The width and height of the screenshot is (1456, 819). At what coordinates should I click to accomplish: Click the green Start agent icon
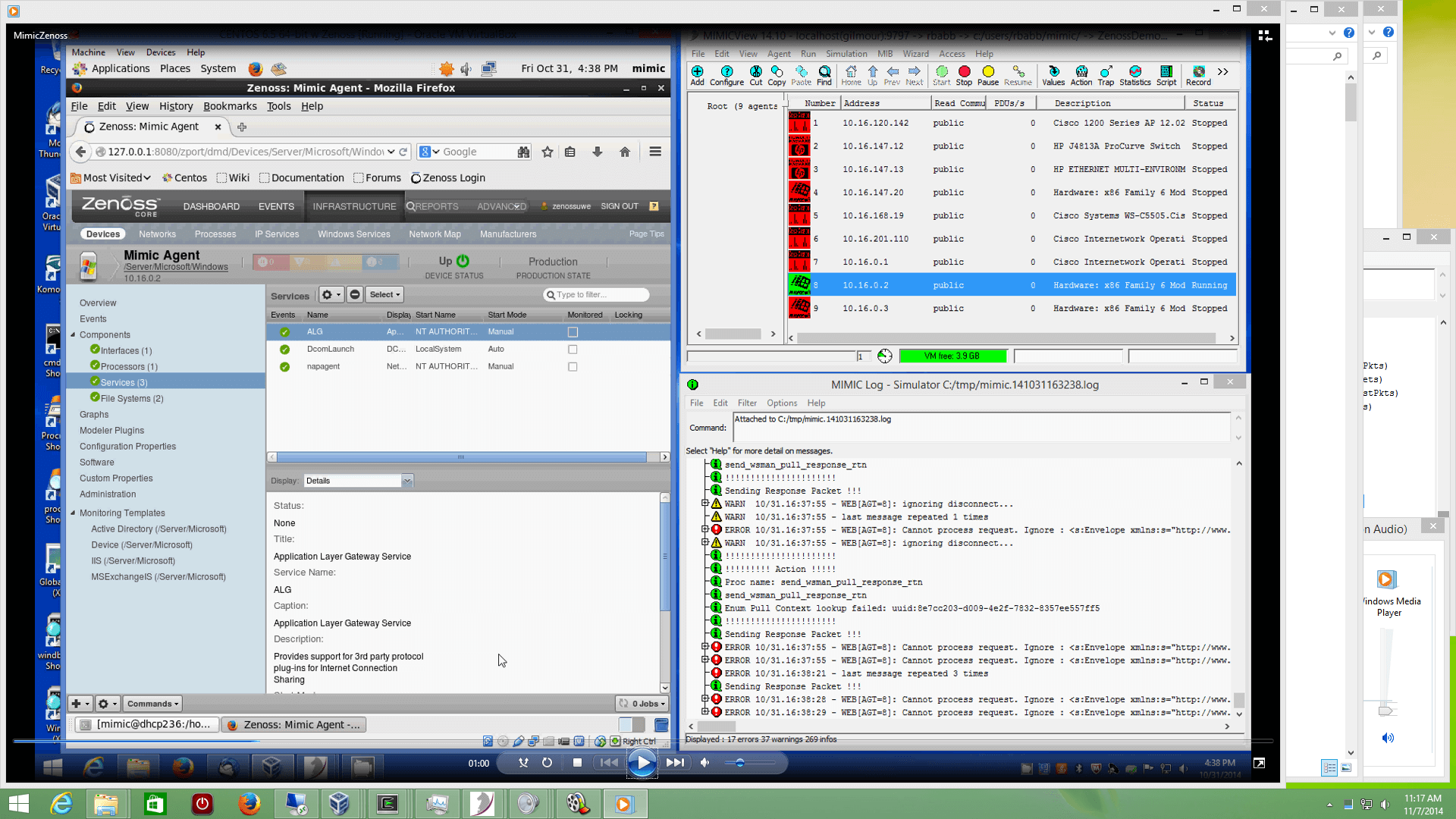pos(941,75)
